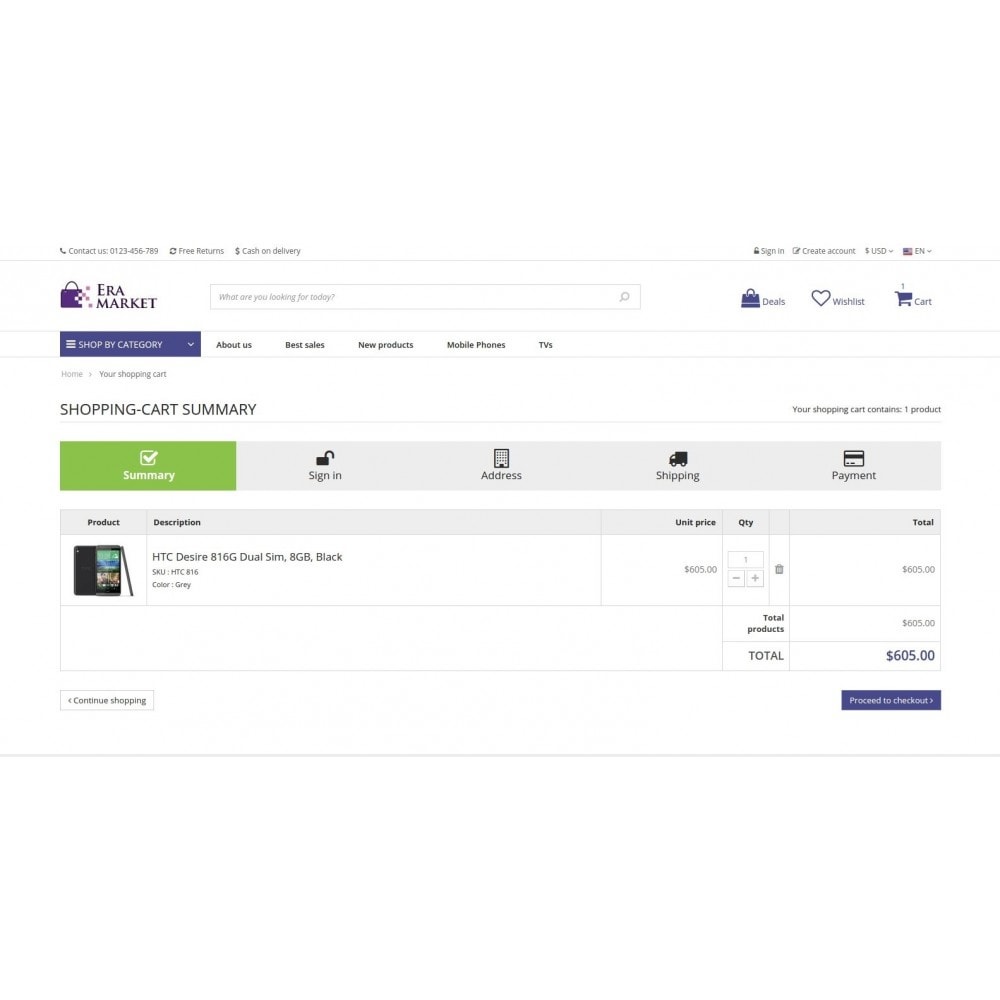Click the Create account link

(824, 251)
